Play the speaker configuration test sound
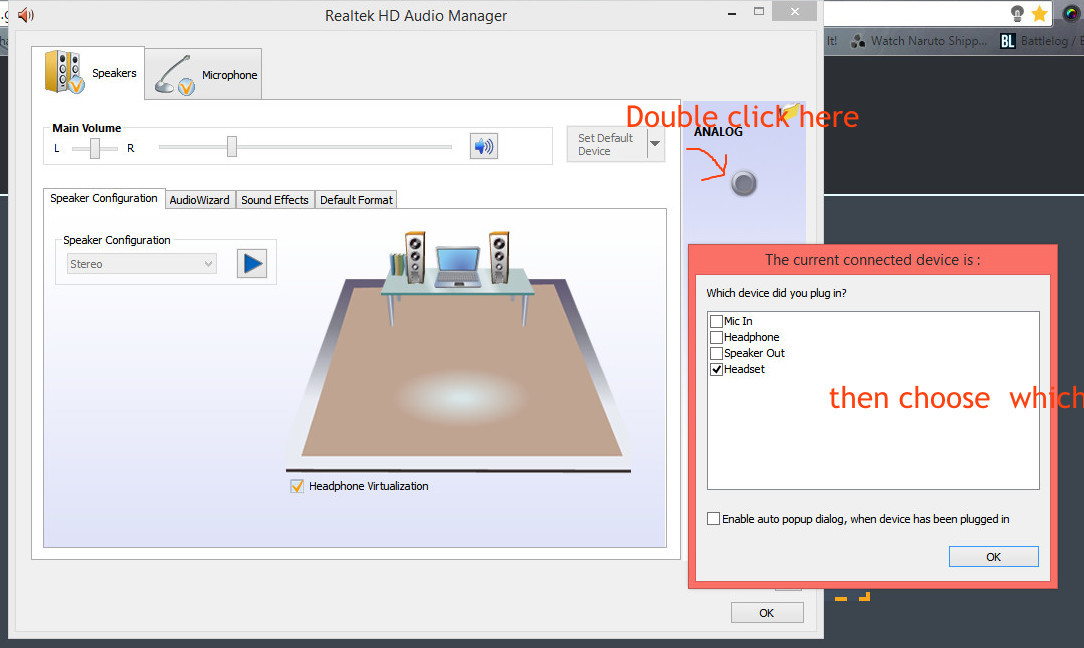The image size is (1084, 648). pos(252,263)
